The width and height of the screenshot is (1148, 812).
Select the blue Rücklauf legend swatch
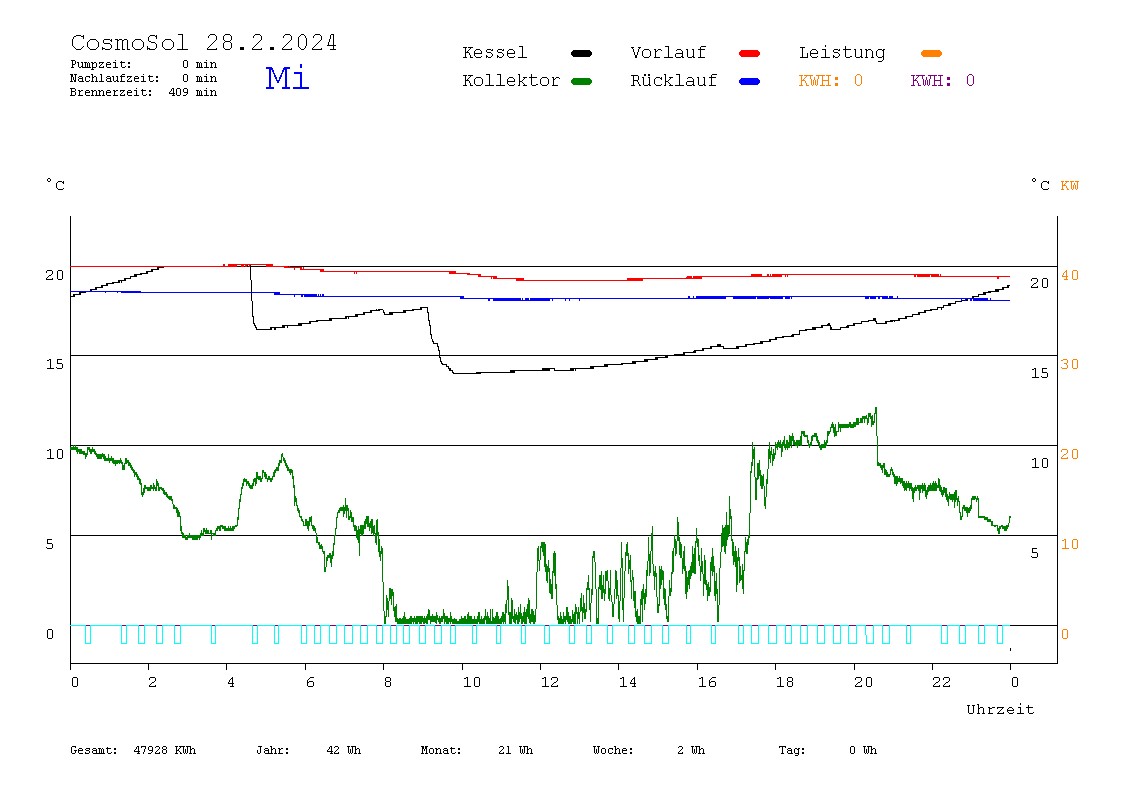pyautogui.click(x=750, y=81)
